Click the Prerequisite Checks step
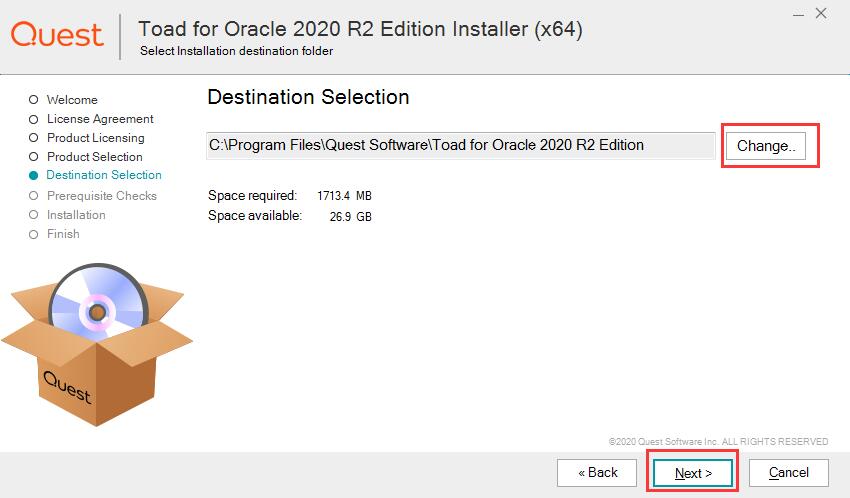Viewport: 850px width, 498px height. pos(101,196)
